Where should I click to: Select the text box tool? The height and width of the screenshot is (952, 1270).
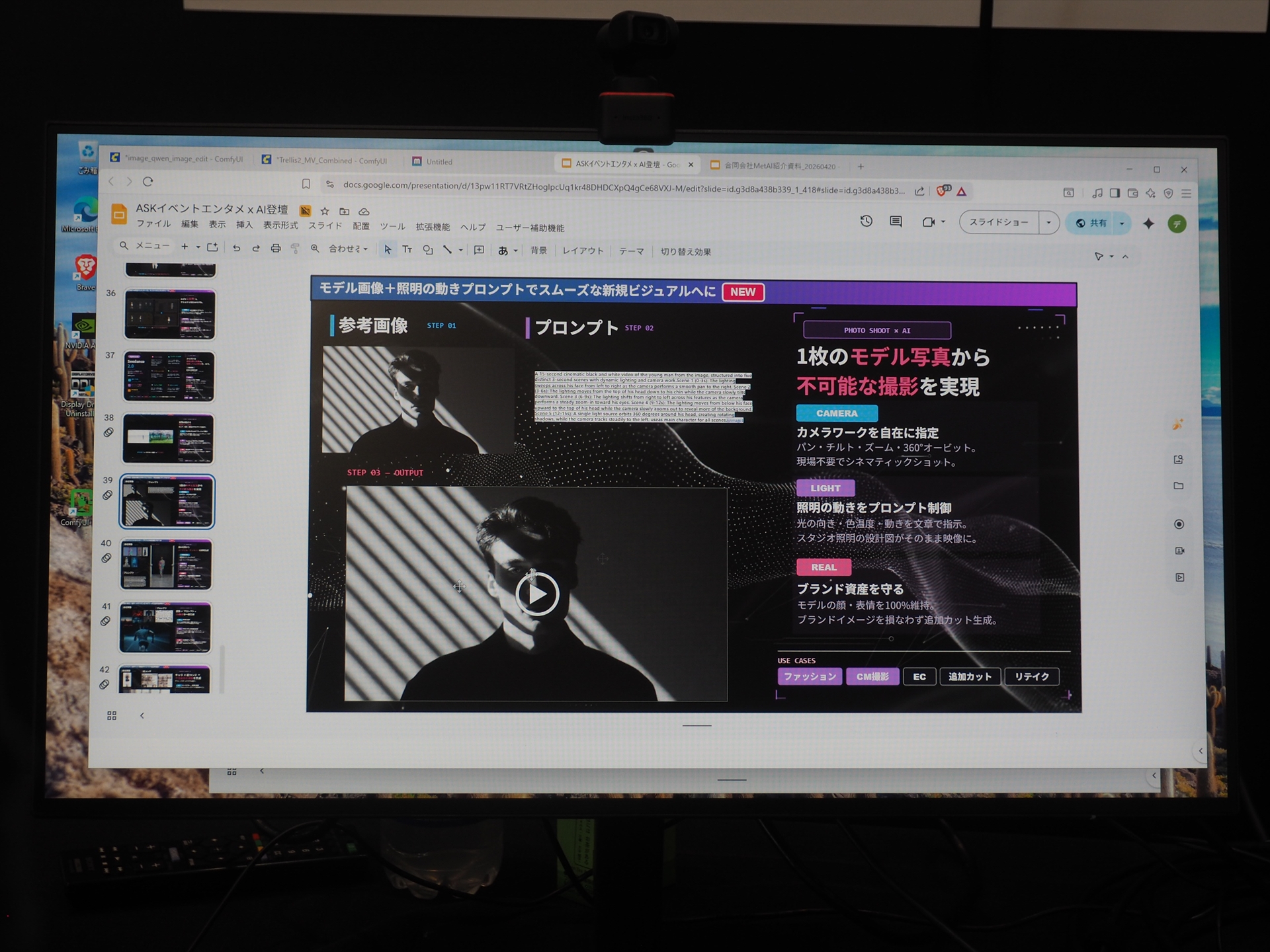407,249
